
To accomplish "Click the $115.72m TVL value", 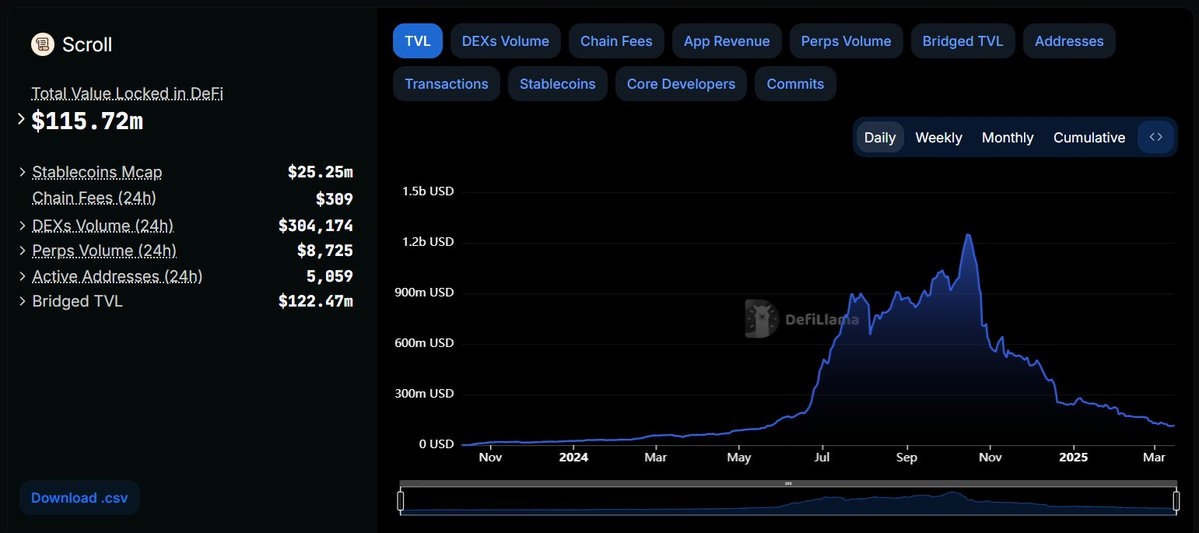I will pos(87,121).
